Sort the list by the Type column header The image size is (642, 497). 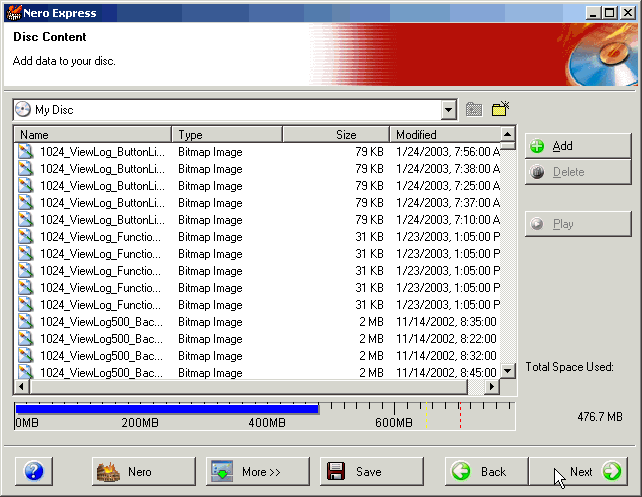[227, 135]
